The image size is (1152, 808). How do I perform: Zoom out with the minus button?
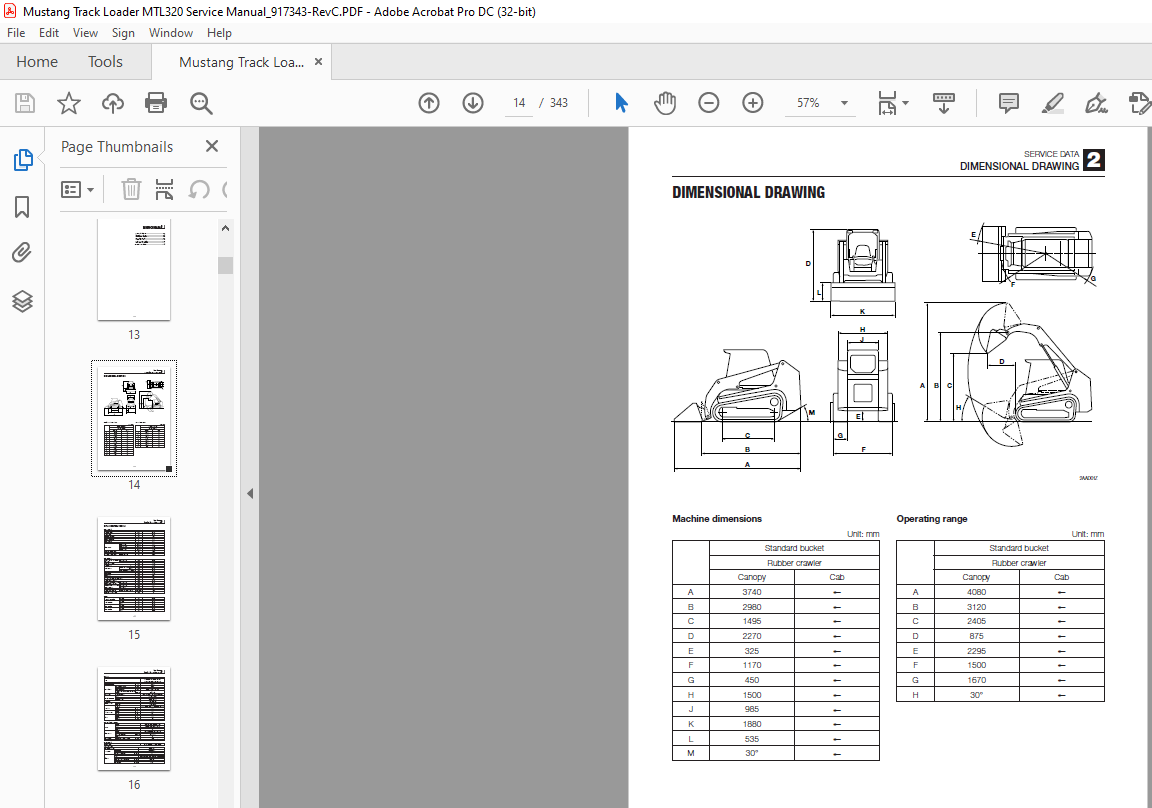tap(709, 103)
